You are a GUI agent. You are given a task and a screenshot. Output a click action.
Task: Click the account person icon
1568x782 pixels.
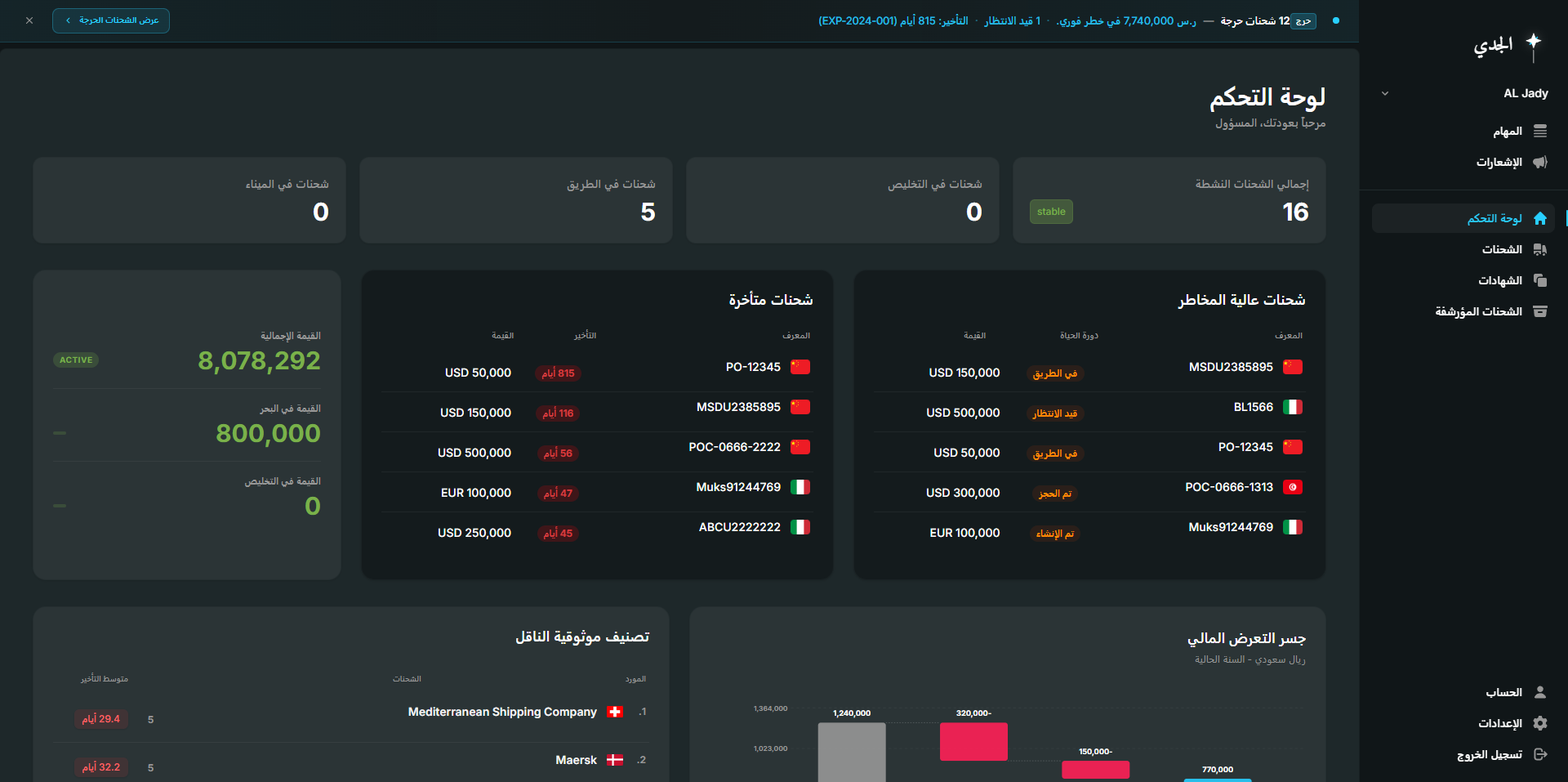click(x=1540, y=692)
